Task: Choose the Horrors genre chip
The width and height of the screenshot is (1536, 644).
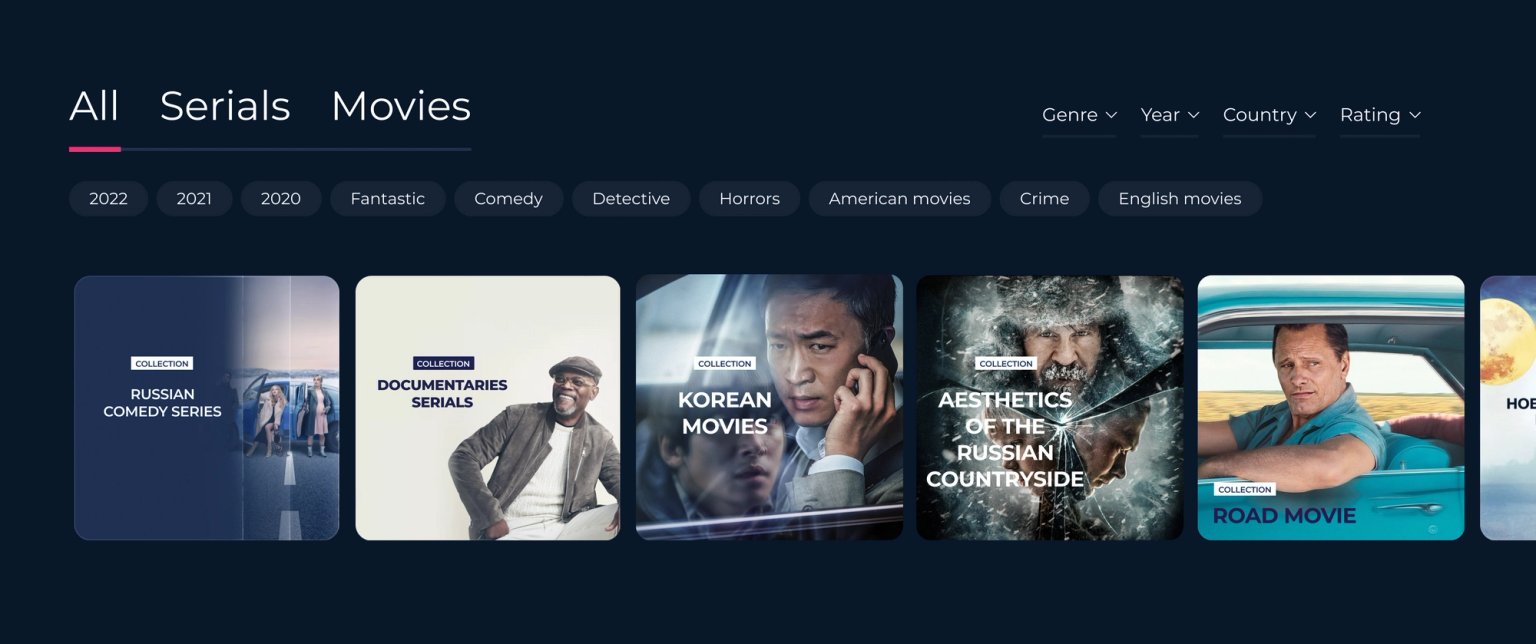Action: click(749, 199)
